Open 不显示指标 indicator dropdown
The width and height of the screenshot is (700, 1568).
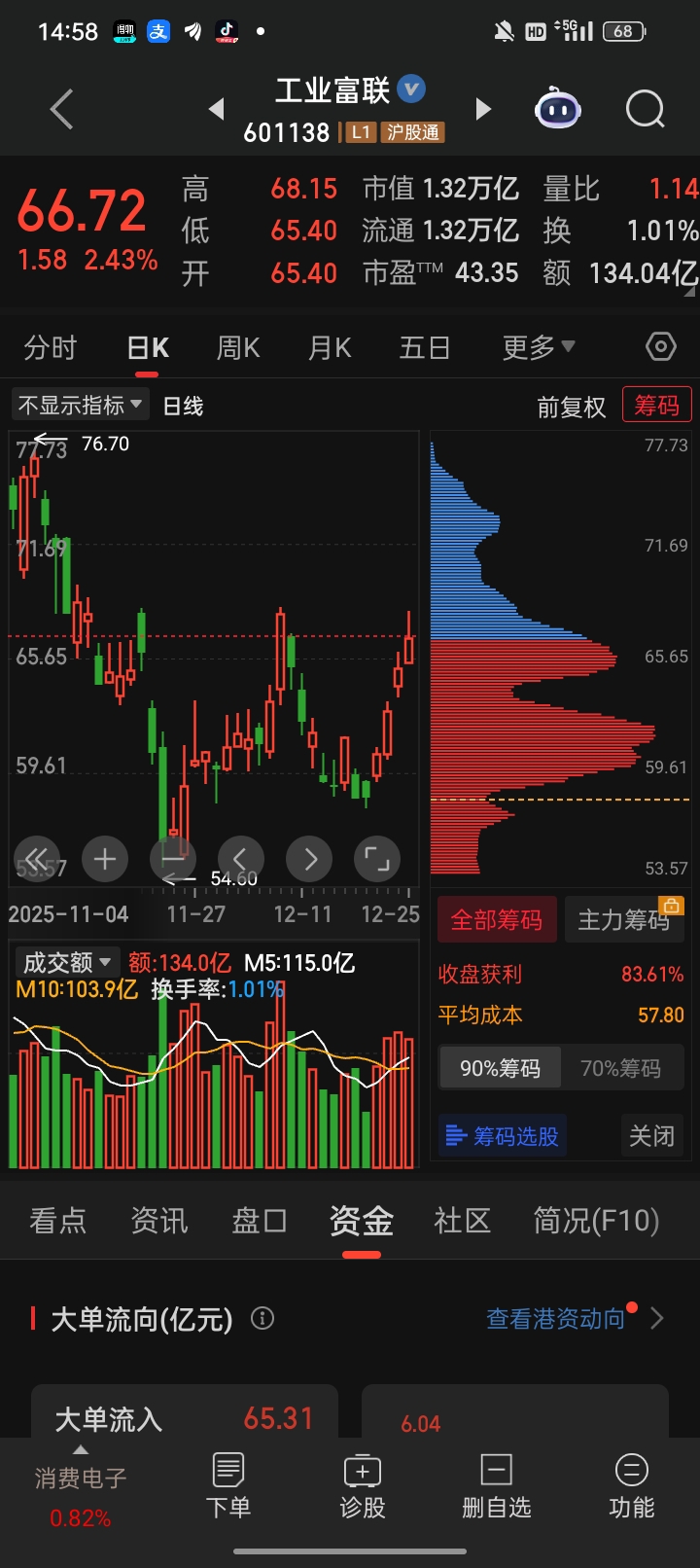pyautogui.click(x=81, y=404)
